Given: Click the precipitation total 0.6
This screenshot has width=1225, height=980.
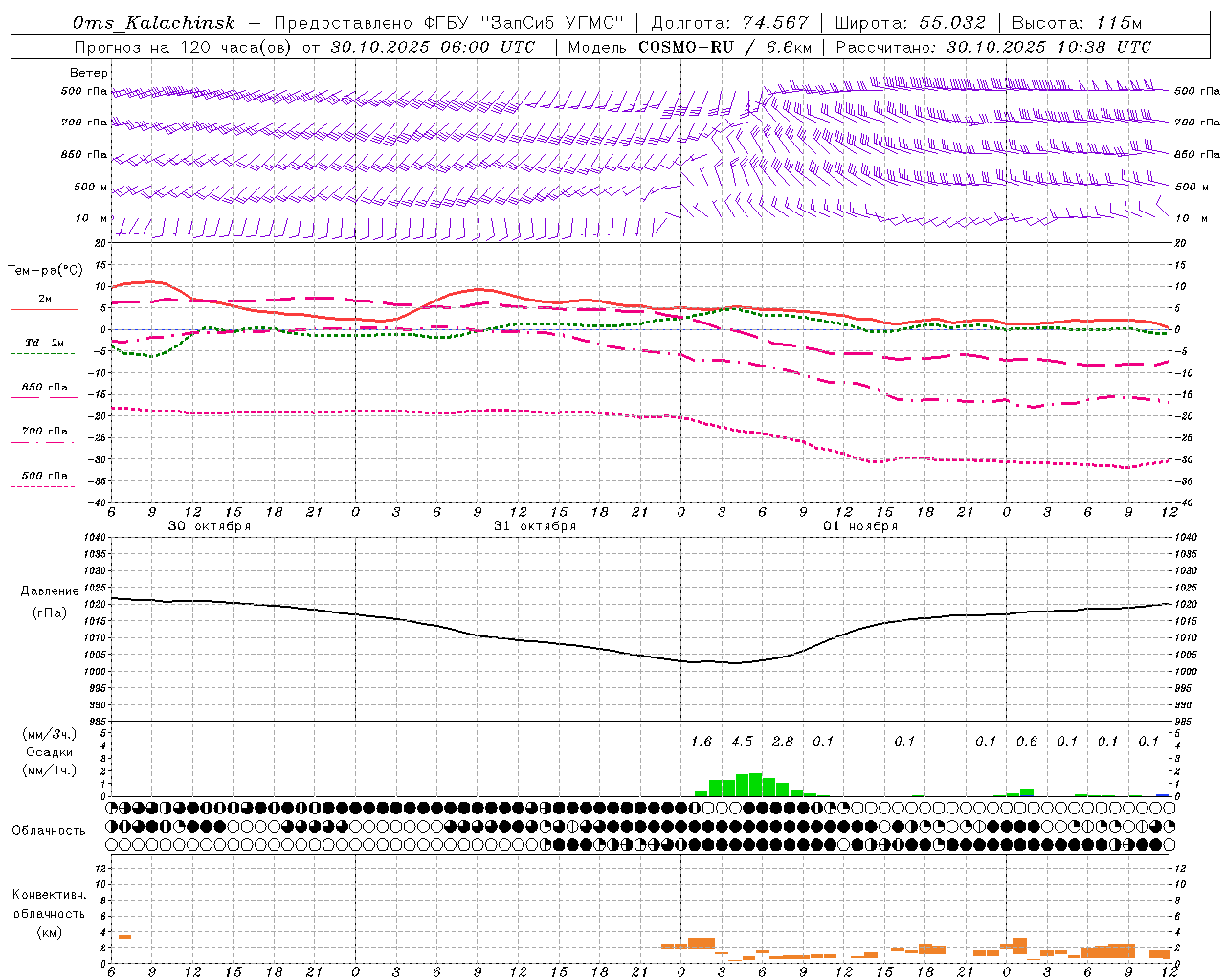Looking at the screenshot, I should (x=1027, y=741).
